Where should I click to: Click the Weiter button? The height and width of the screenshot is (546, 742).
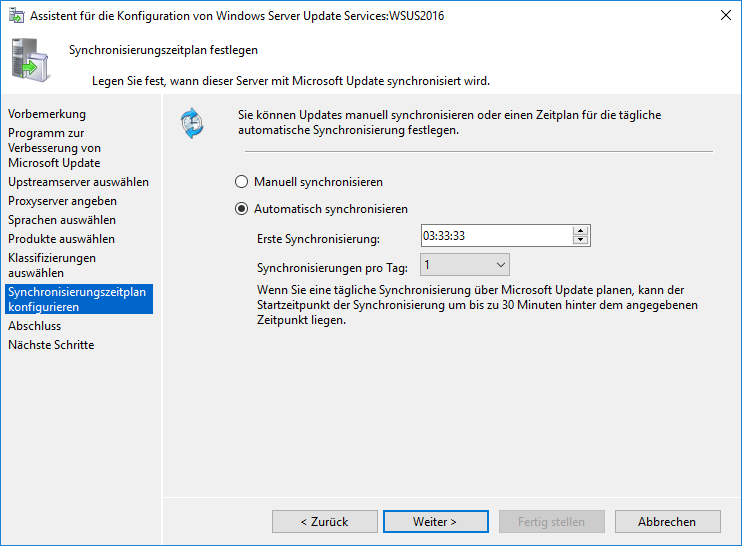(x=435, y=521)
